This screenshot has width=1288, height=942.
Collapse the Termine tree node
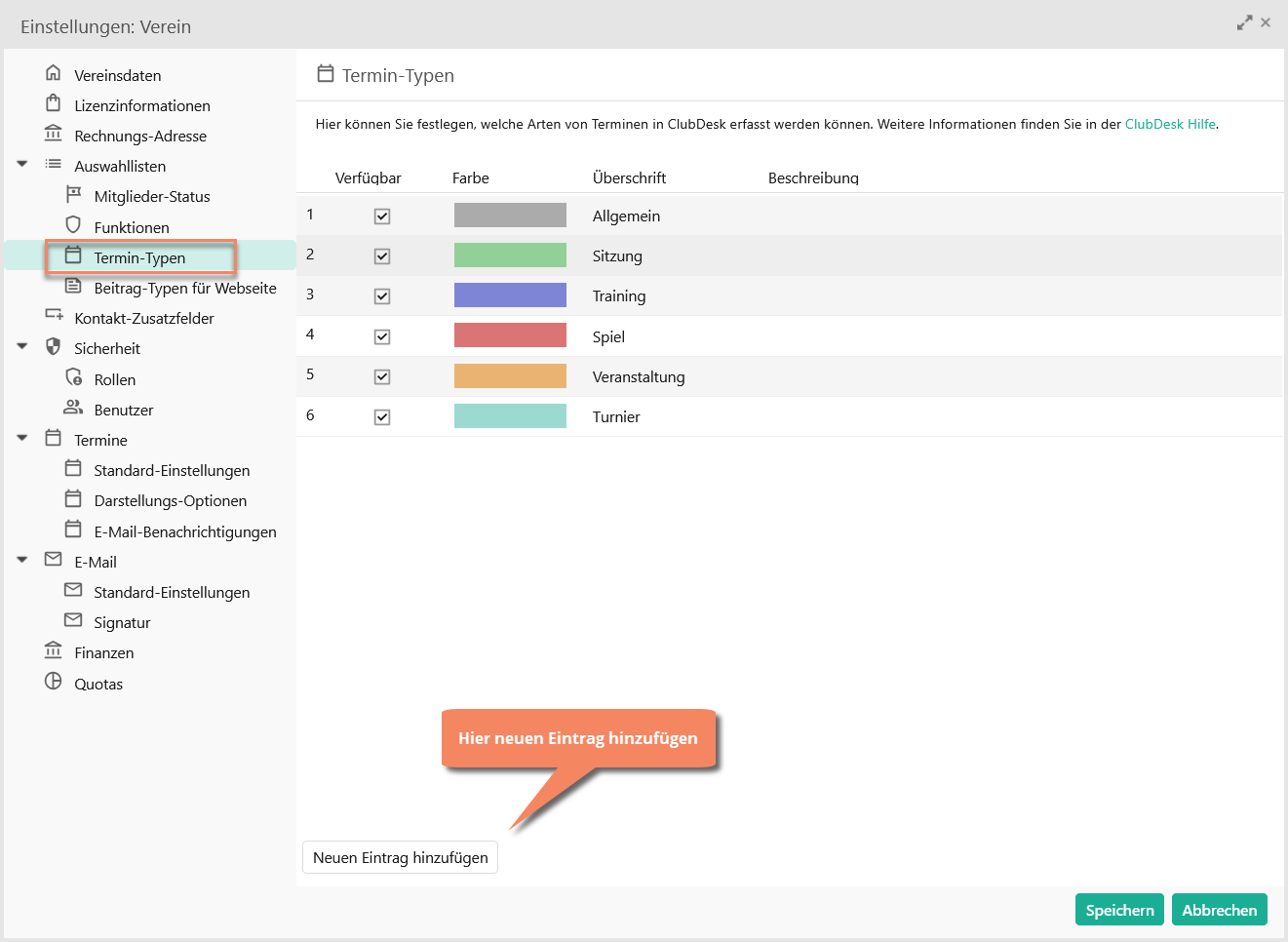coord(22,439)
